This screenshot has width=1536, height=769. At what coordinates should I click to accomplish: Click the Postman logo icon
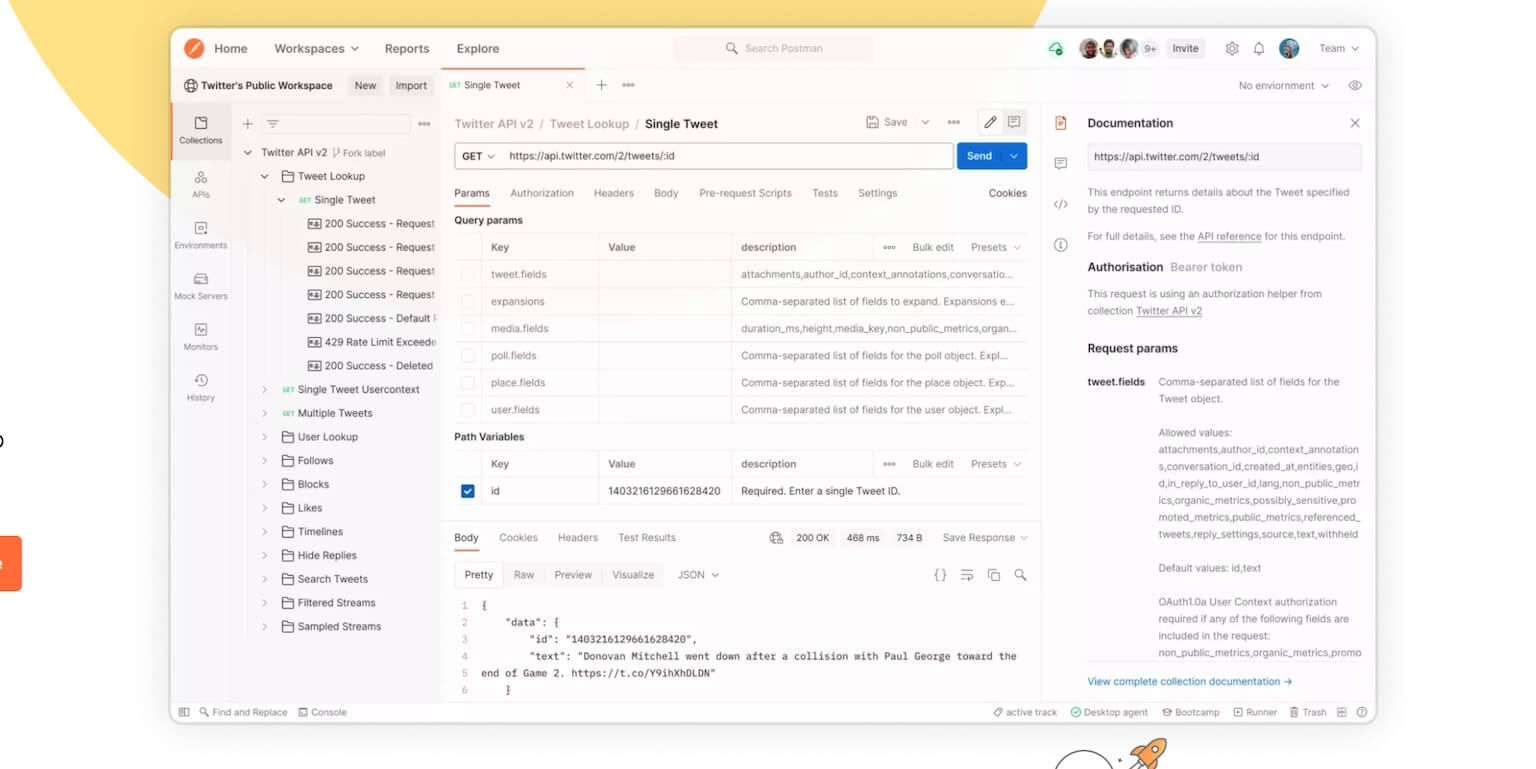pyautogui.click(x=194, y=48)
